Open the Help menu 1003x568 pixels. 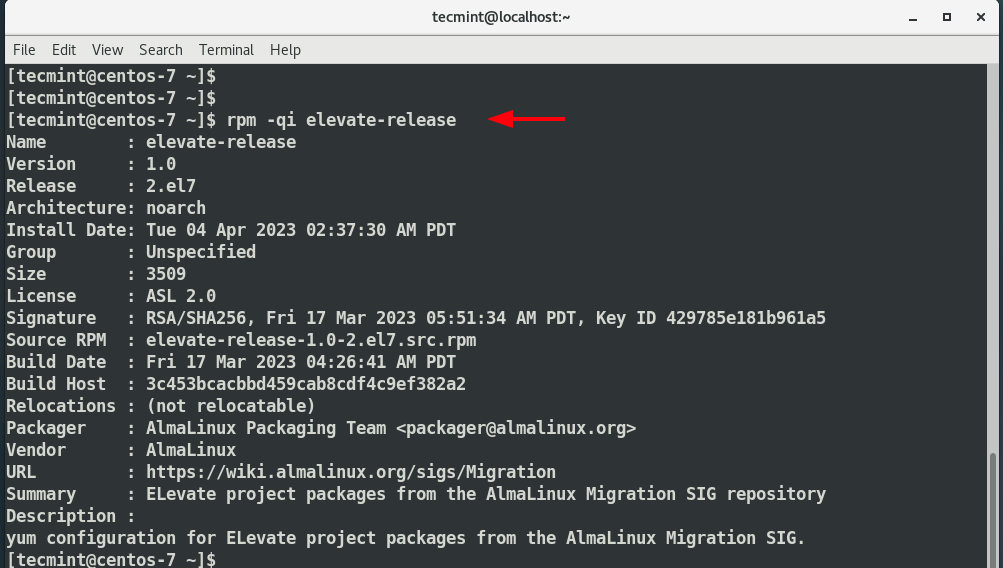pos(285,50)
